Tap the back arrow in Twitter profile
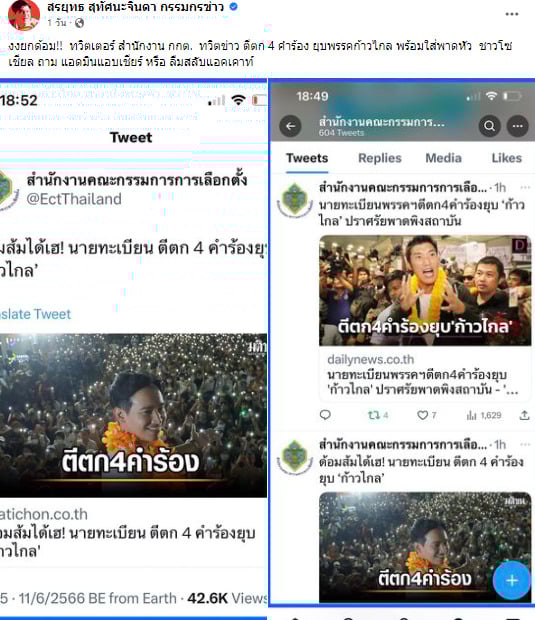 pos(291,126)
